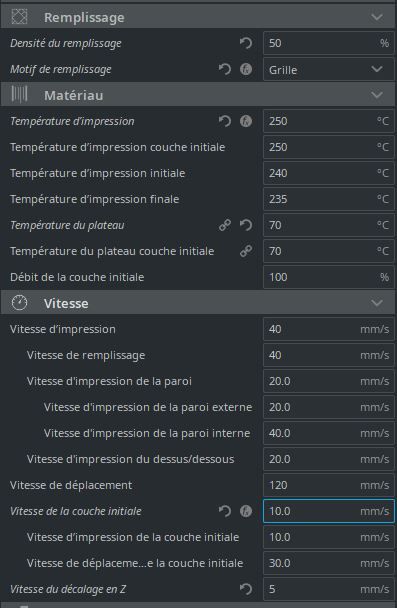Click formula icon beside Vitesse de la couche initiale
This screenshot has width=397, height=608.
pos(246,511)
